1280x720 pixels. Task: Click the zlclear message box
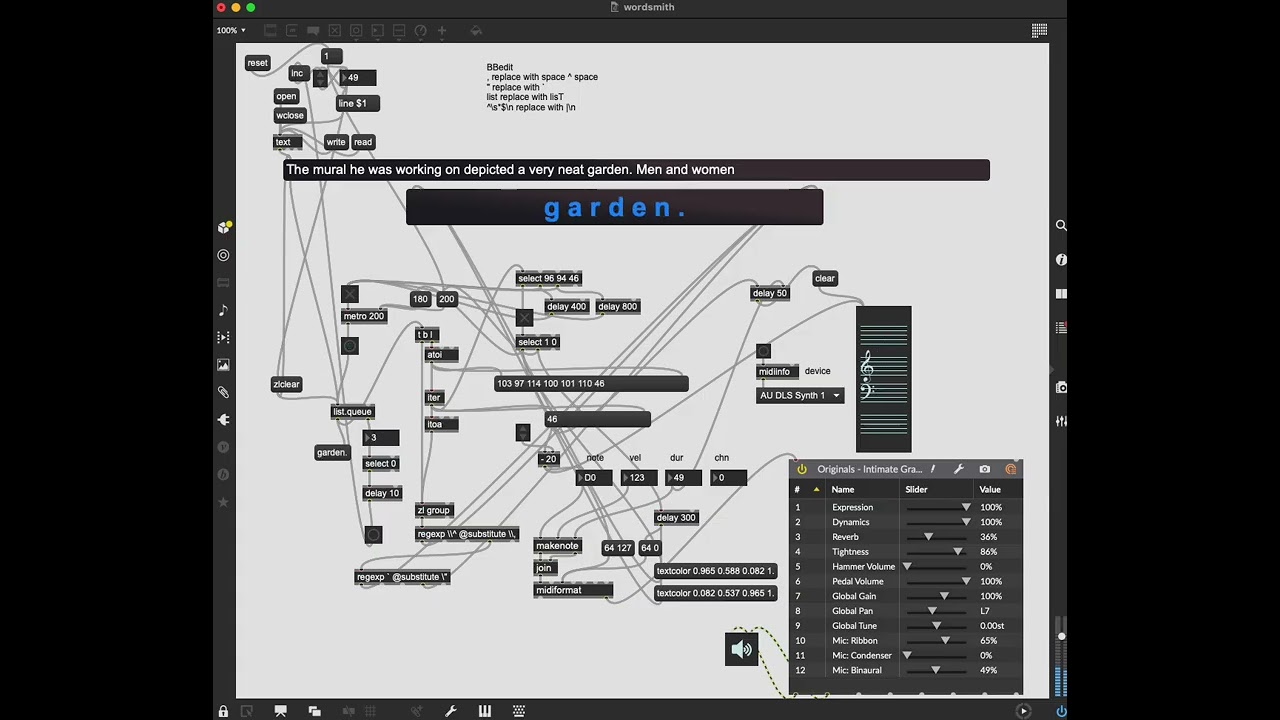(286, 384)
